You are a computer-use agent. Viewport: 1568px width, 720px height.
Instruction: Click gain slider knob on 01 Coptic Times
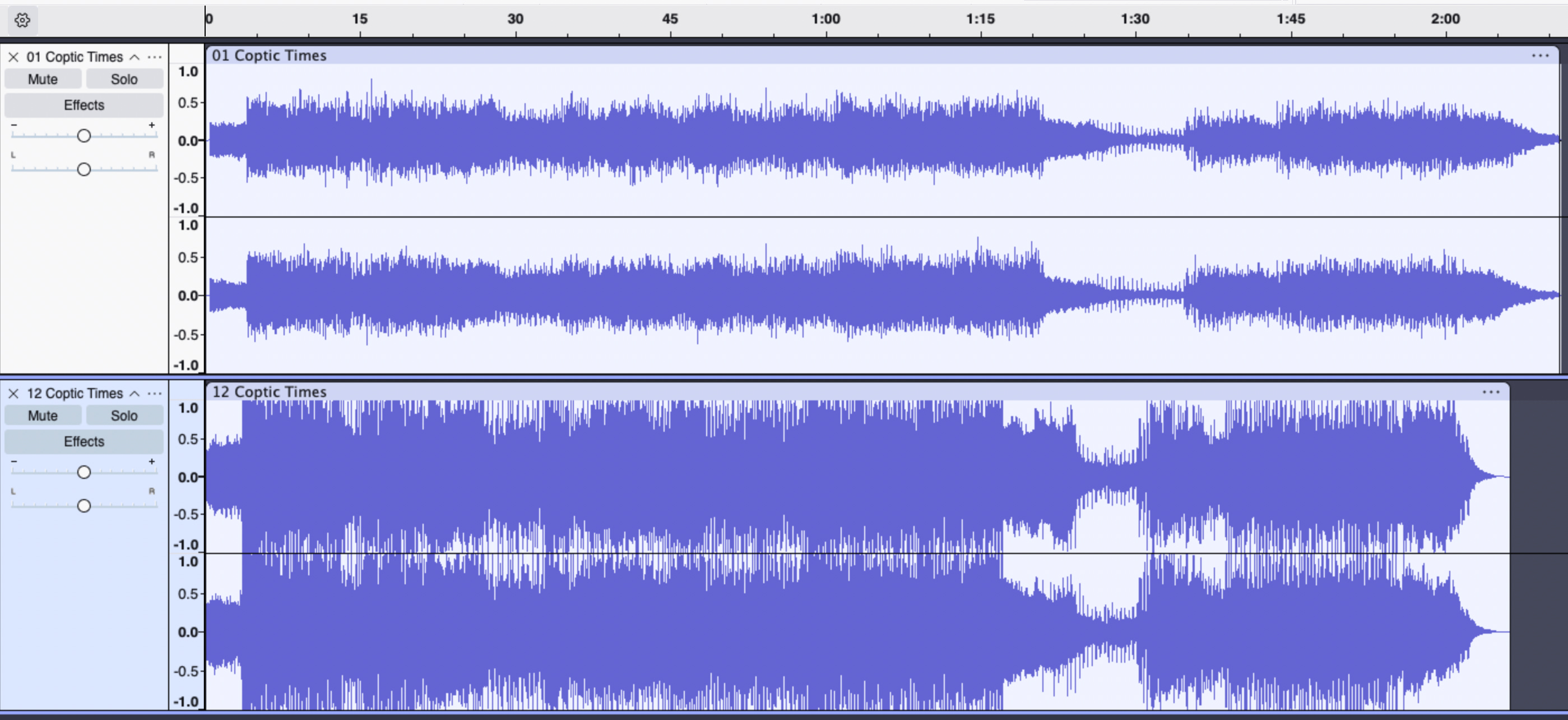click(x=84, y=135)
